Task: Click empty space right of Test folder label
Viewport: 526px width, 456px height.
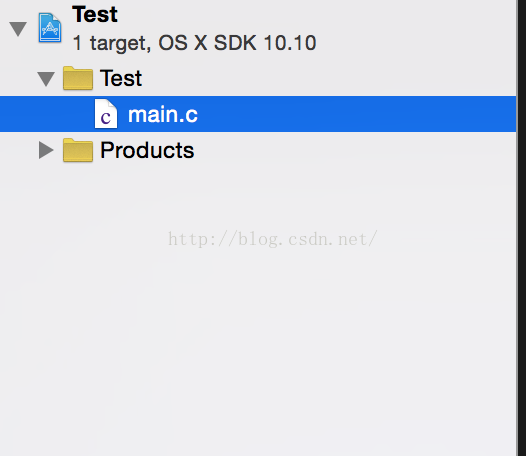Action: click(x=329, y=78)
